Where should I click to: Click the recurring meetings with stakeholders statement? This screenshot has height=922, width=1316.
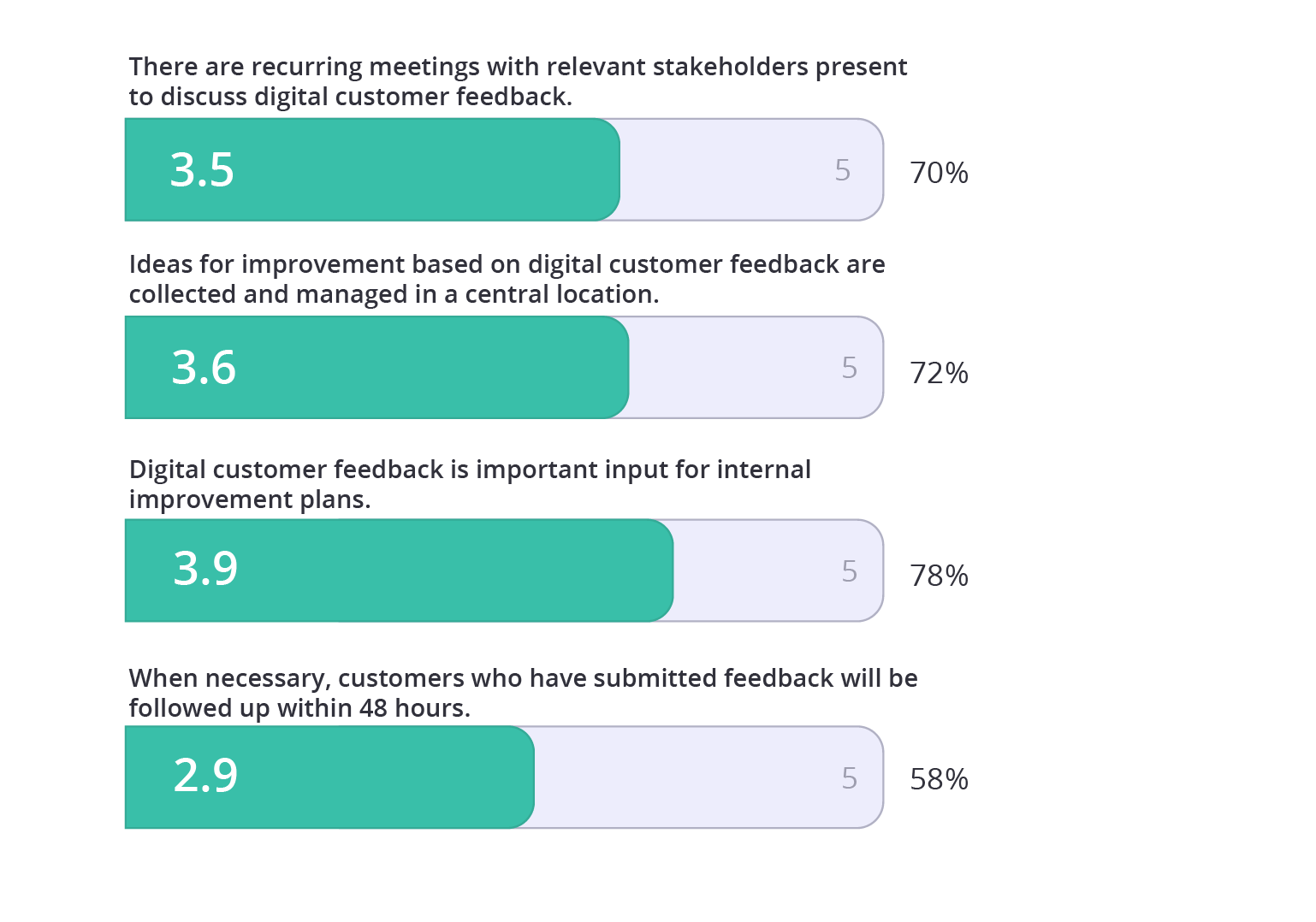(x=518, y=81)
